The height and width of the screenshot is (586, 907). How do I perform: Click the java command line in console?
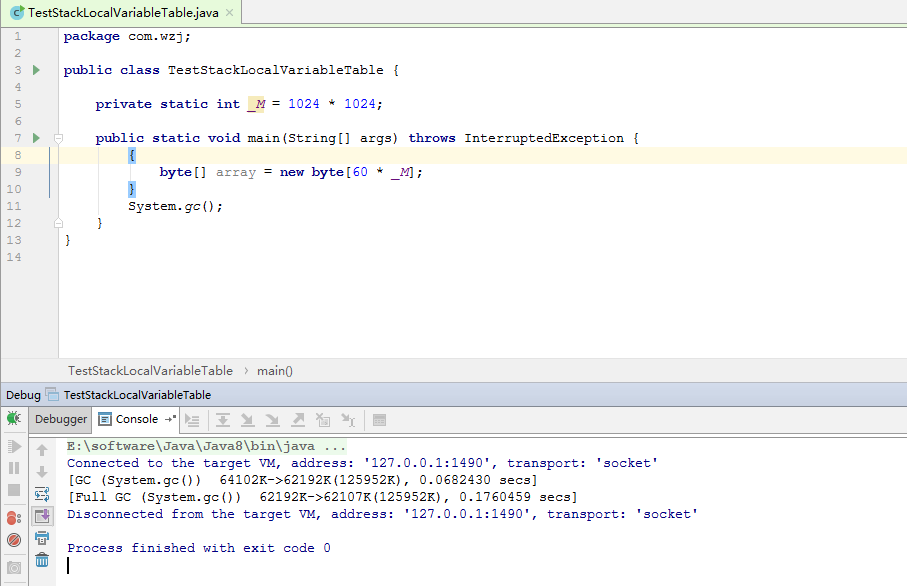click(x=207, y=446)
